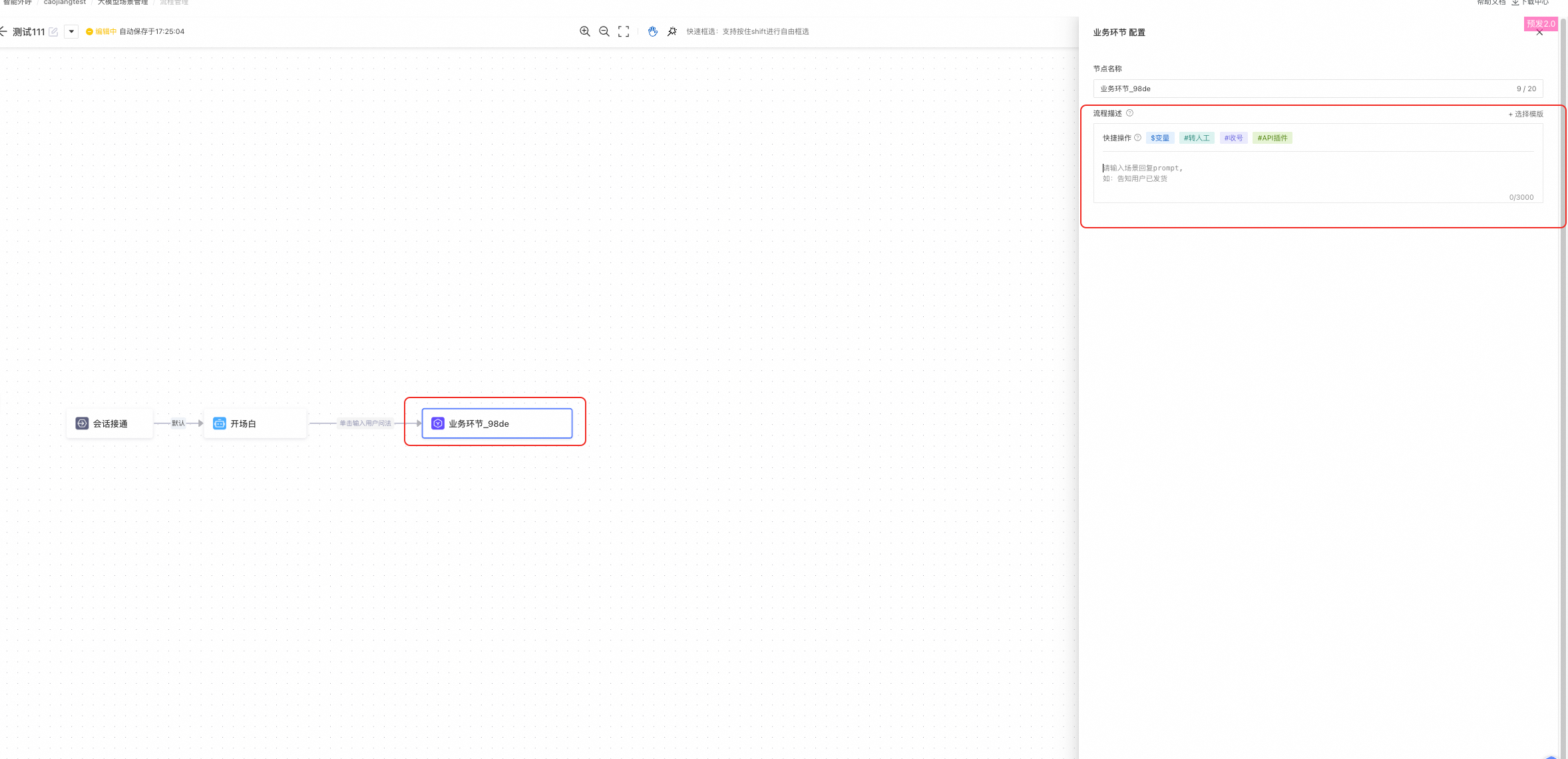Open the dropdown arrow next to 测试111
Screen dimensions: 1568x759
(71, 31)
